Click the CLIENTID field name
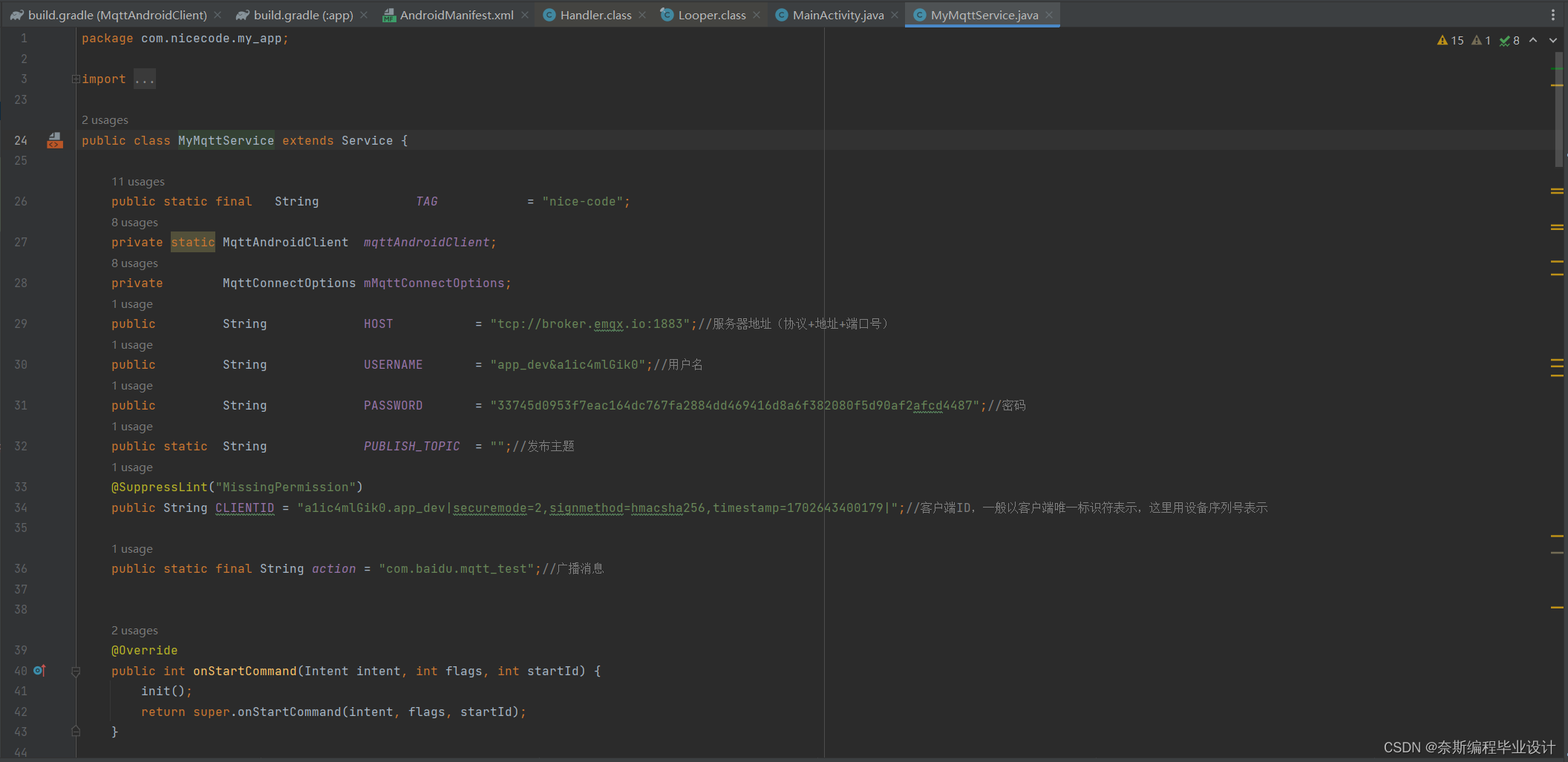 click(x=245, y=508)
